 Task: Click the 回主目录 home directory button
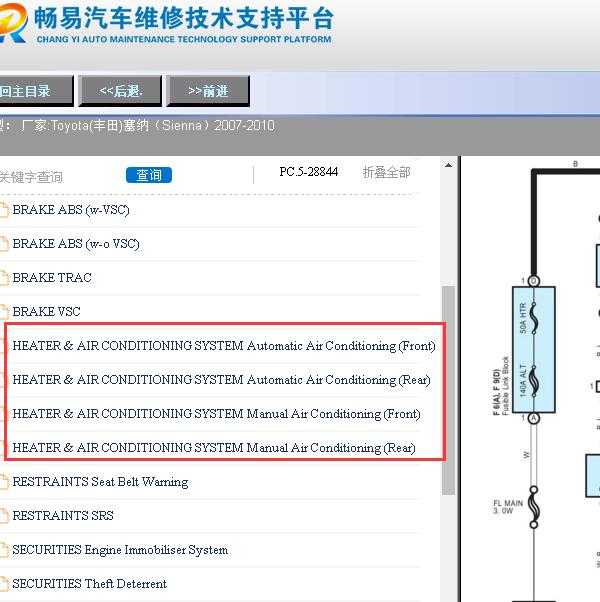(x=36, y=91)
